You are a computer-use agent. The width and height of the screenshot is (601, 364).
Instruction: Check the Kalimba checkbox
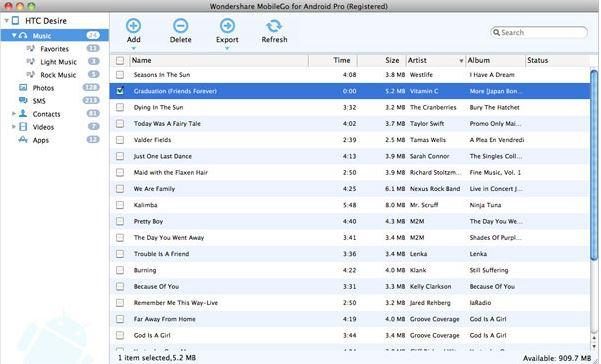click(x=120, y=205)
